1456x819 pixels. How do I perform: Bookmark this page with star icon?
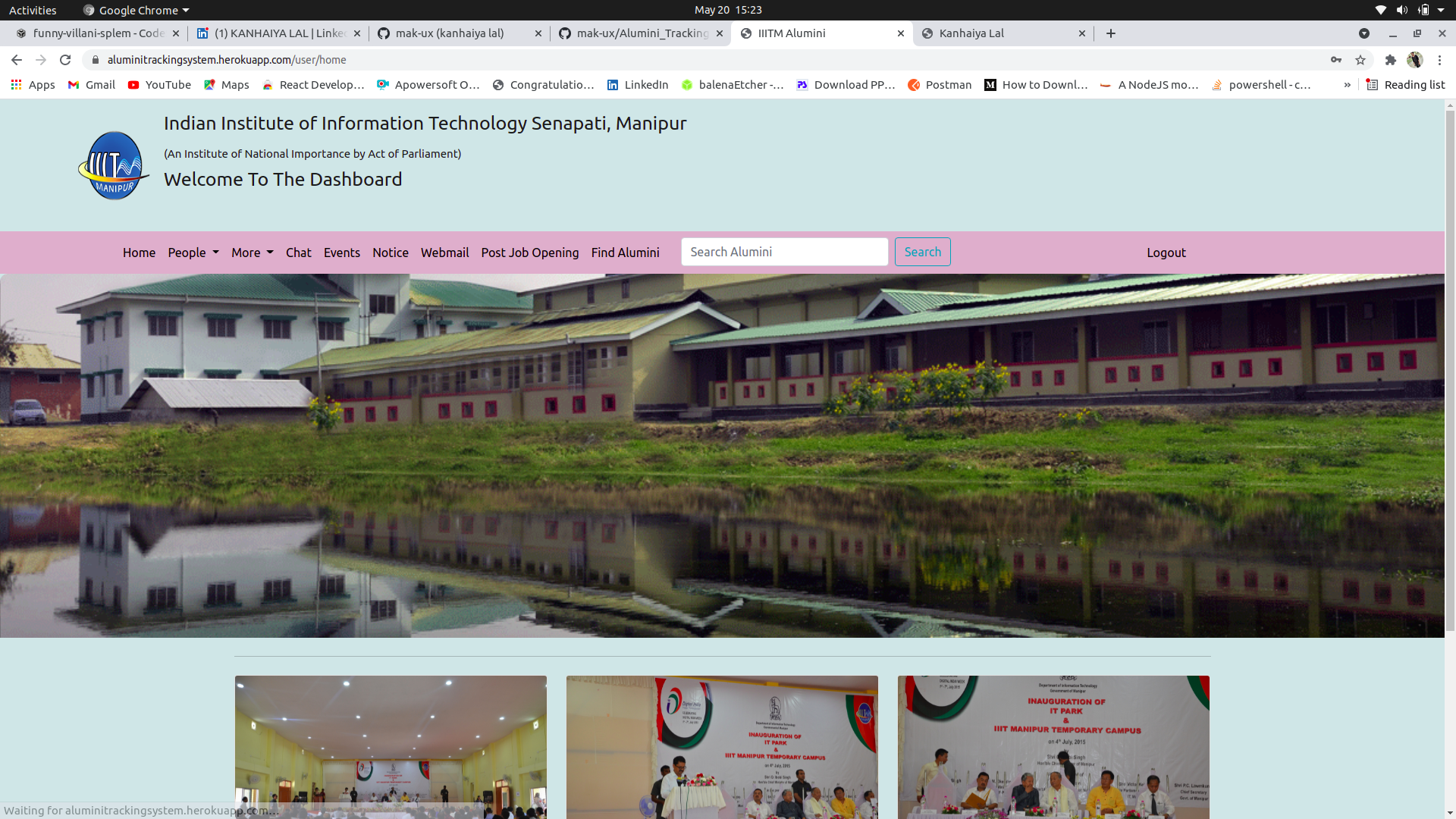1360,60
